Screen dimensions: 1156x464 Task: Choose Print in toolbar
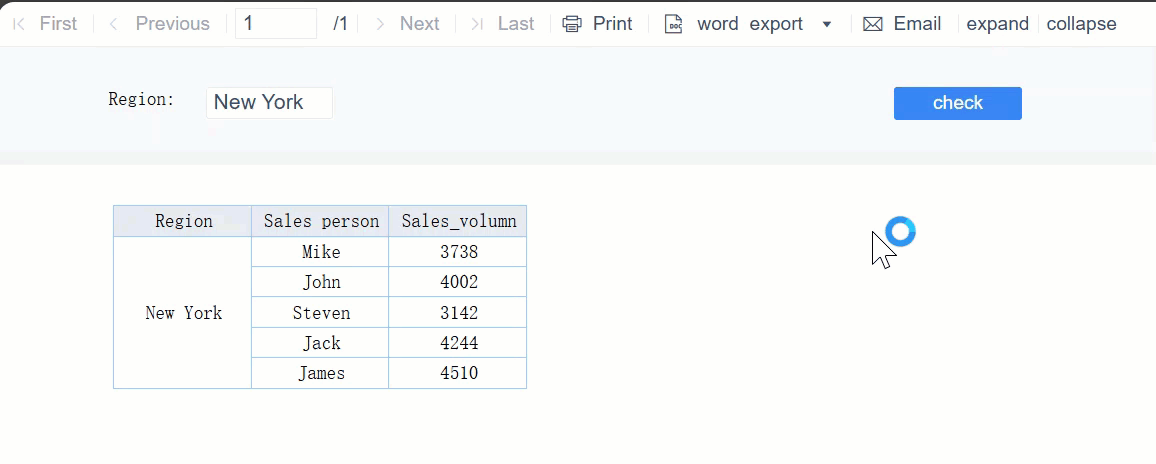click(613, 24)
